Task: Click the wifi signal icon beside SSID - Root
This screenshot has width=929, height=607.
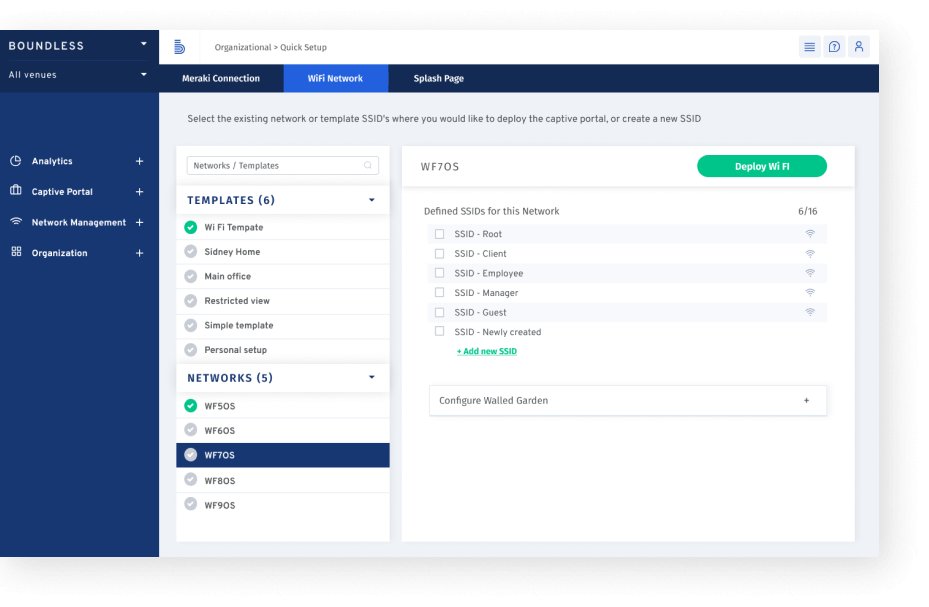Action: coord(810,234)
